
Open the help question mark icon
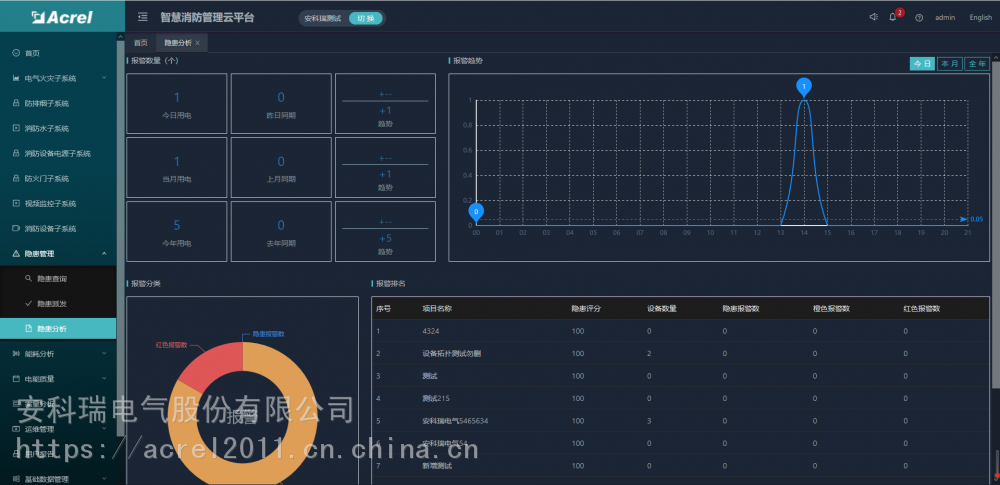click(918, 18)
